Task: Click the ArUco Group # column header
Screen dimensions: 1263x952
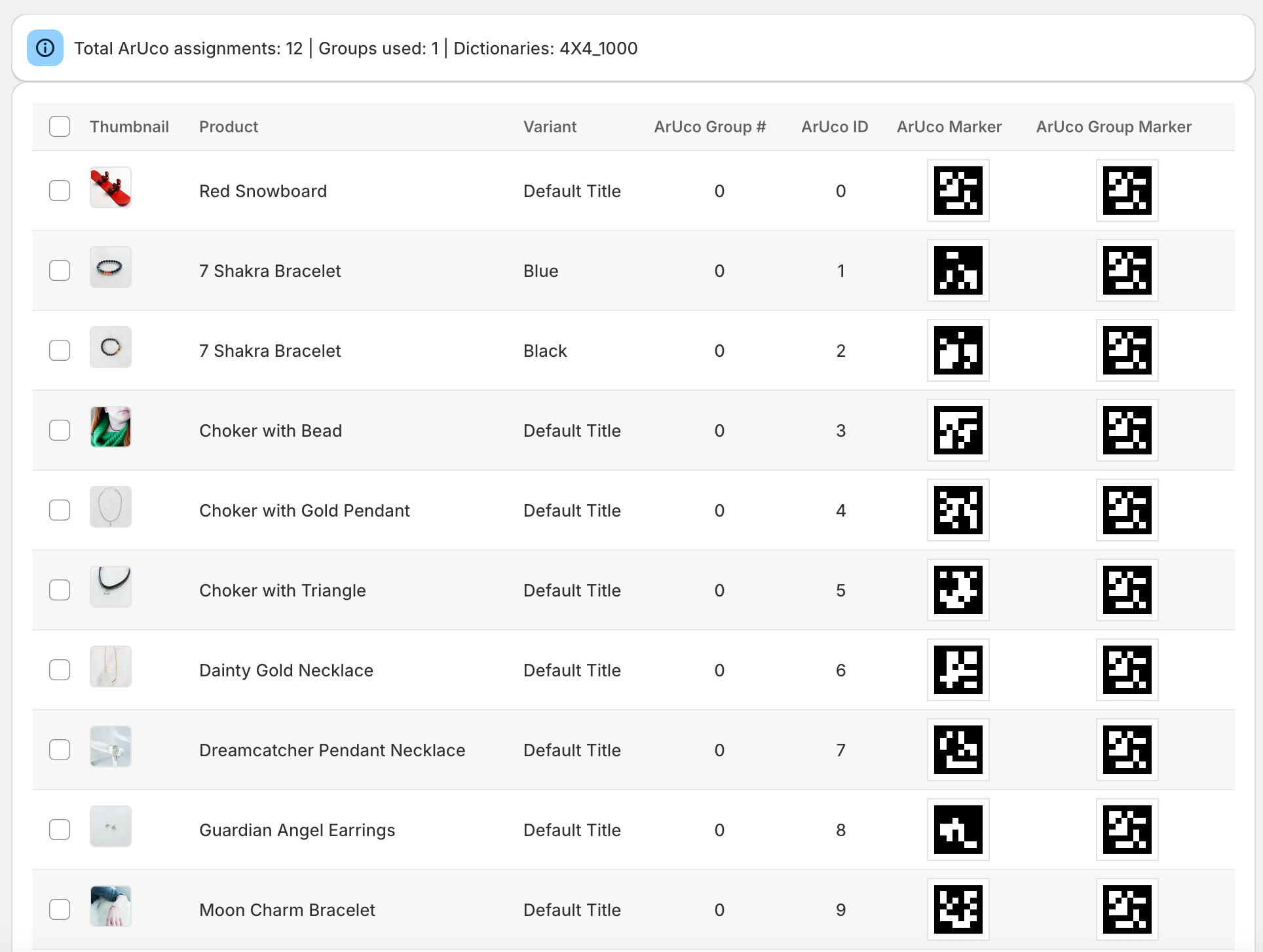Action: (709, 126)
